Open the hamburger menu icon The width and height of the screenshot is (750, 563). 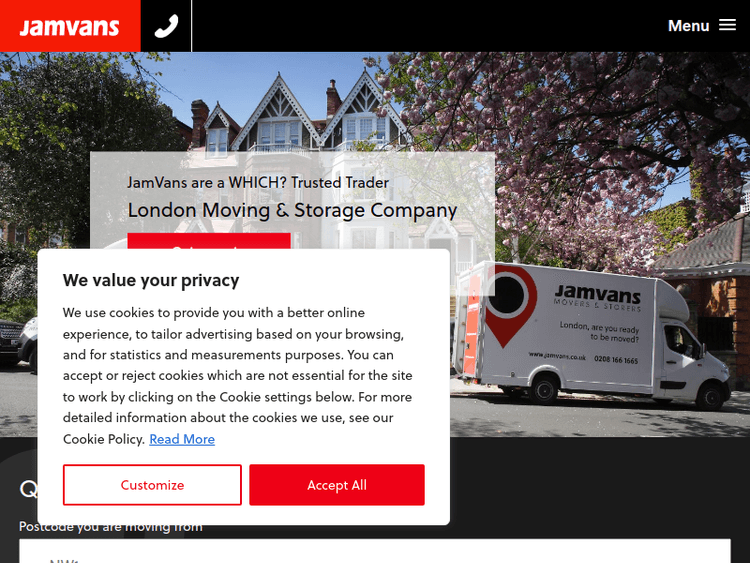point(728,25)
